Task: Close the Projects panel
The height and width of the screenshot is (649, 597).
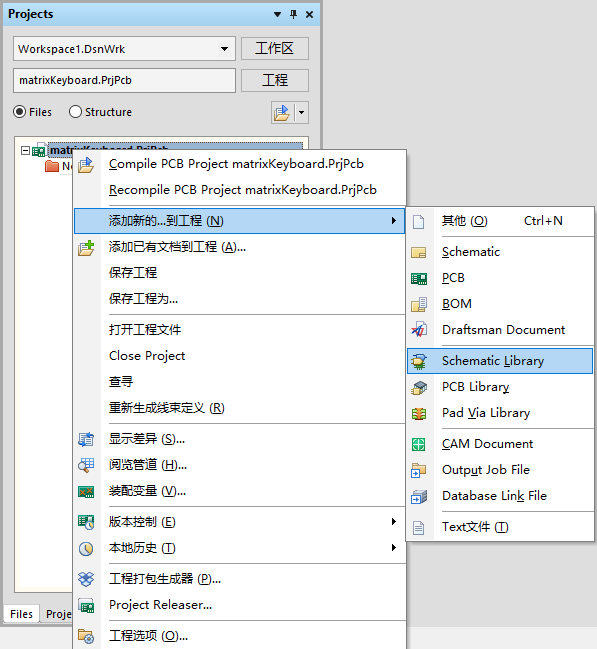Action: tap(309, 14)
